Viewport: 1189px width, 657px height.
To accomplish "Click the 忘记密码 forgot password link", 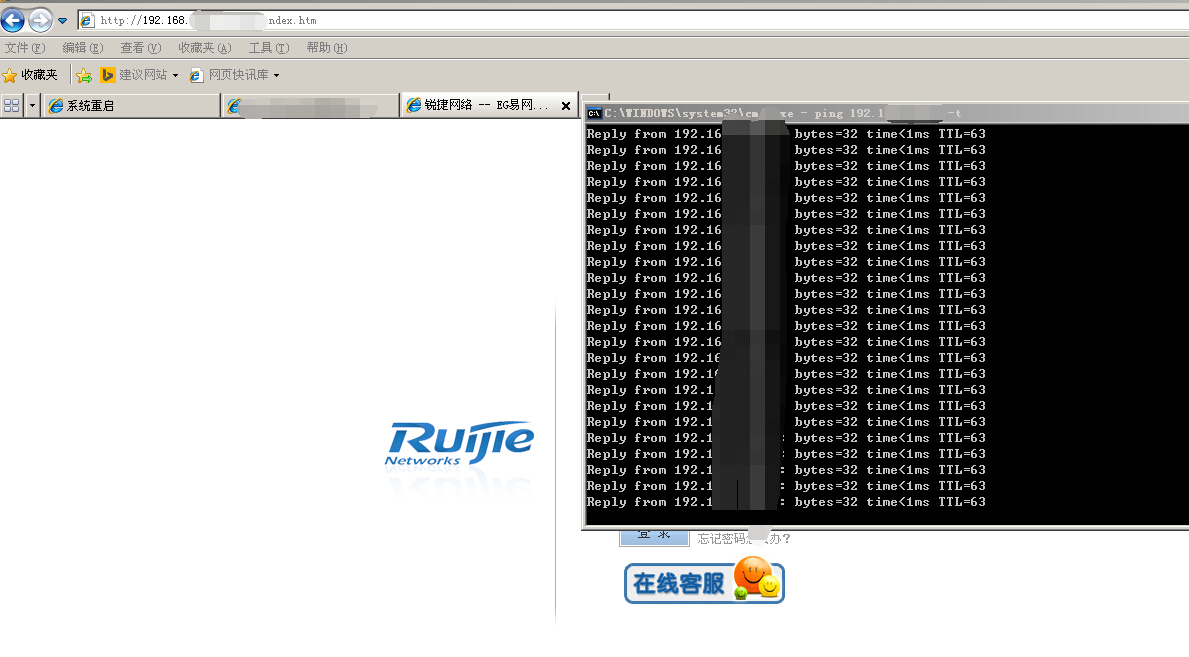I will [744, 538].
